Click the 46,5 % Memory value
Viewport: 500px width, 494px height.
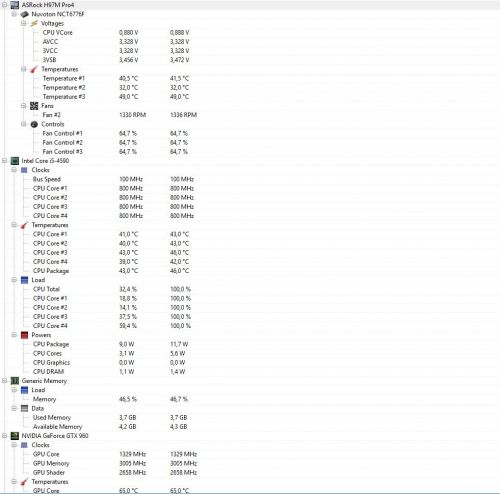coord(128,399)
